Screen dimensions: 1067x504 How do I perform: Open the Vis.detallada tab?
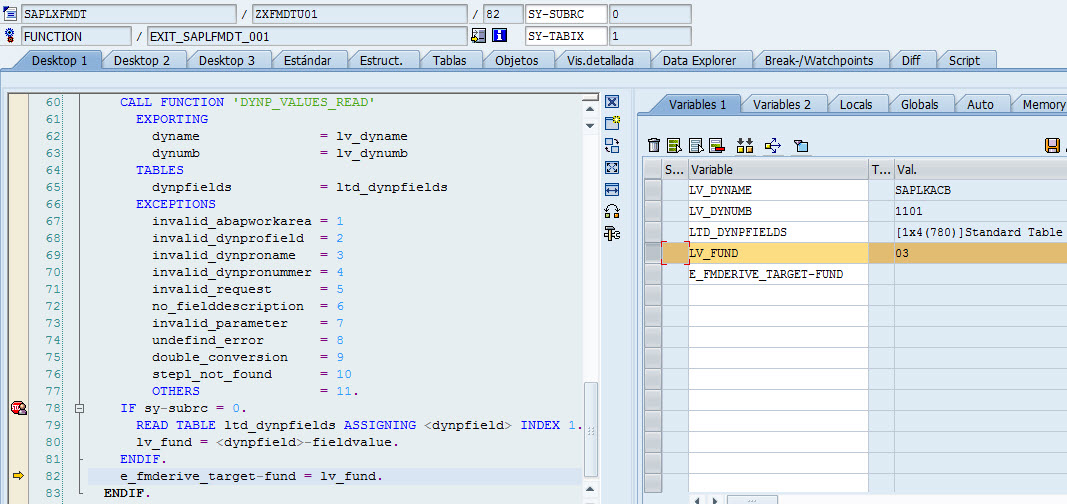click(600, 61)
